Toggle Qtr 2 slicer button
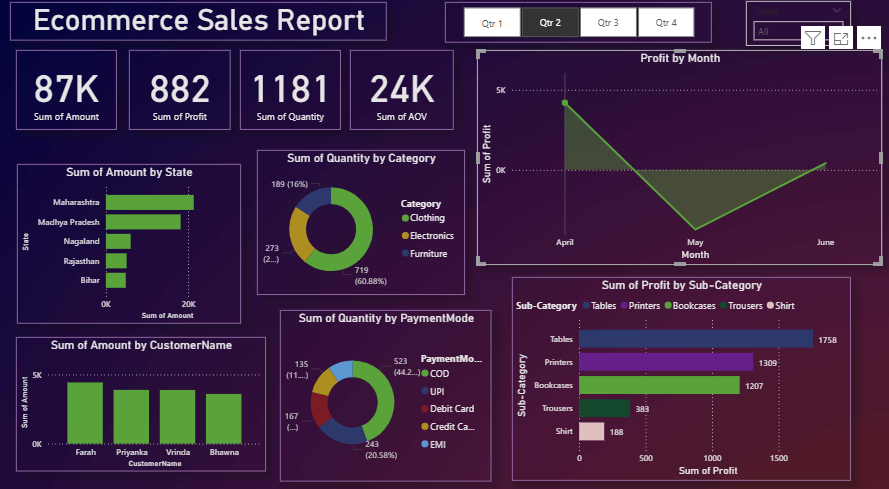 (550, 22)
